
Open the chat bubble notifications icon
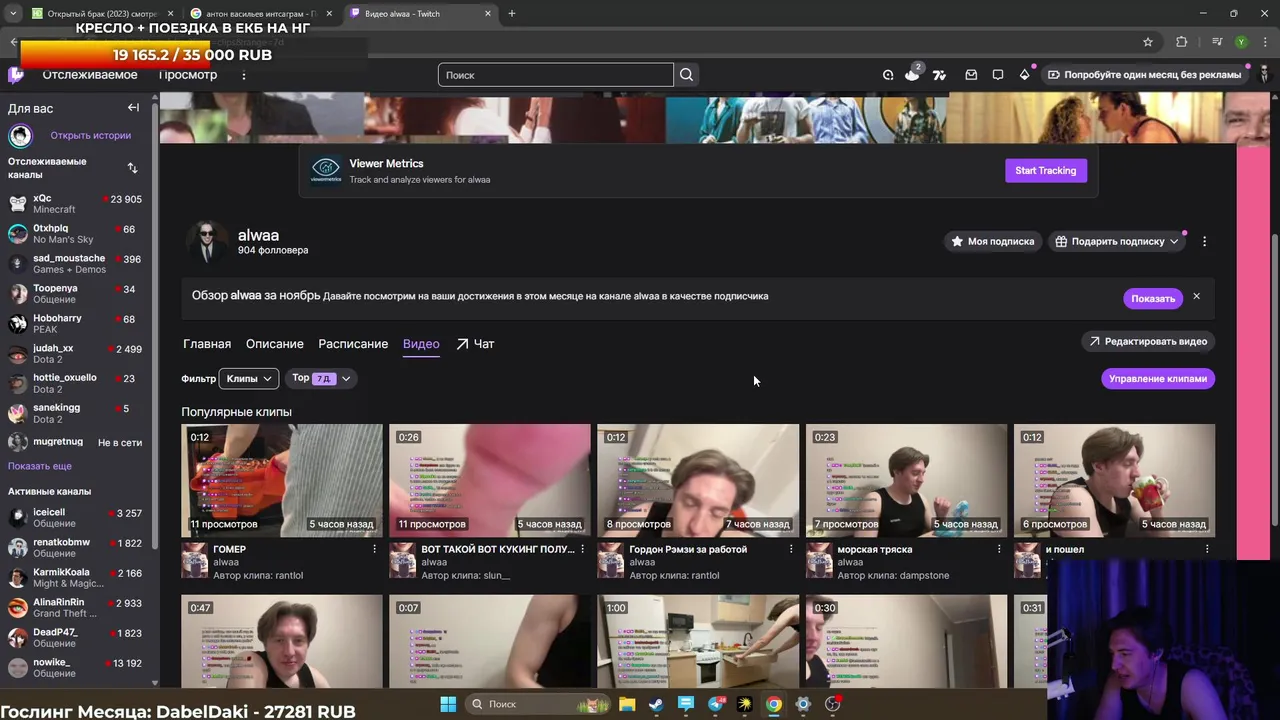pos(997,75)
